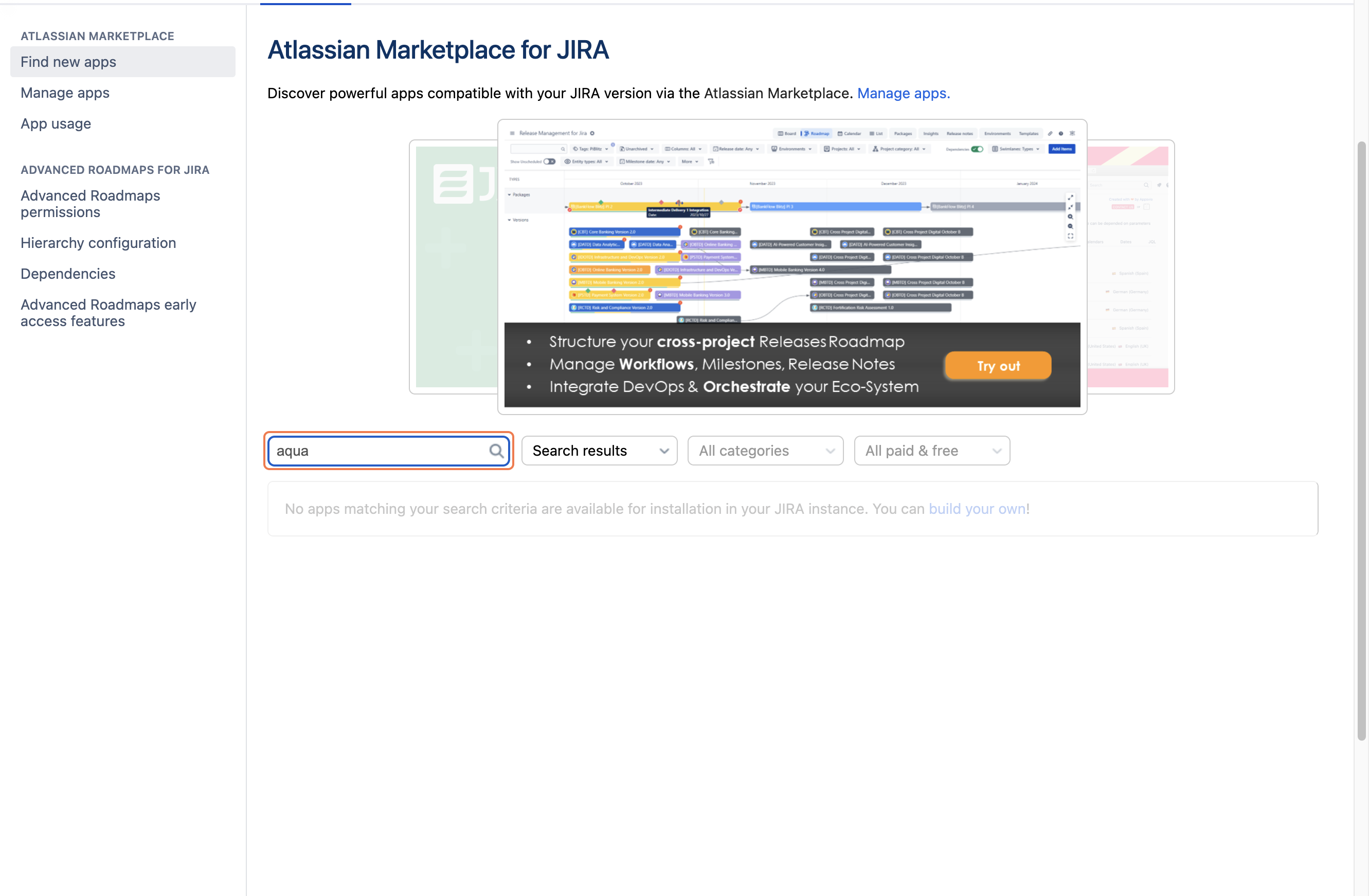
Task: Click the Try out banner button
Action: (997, 365)
